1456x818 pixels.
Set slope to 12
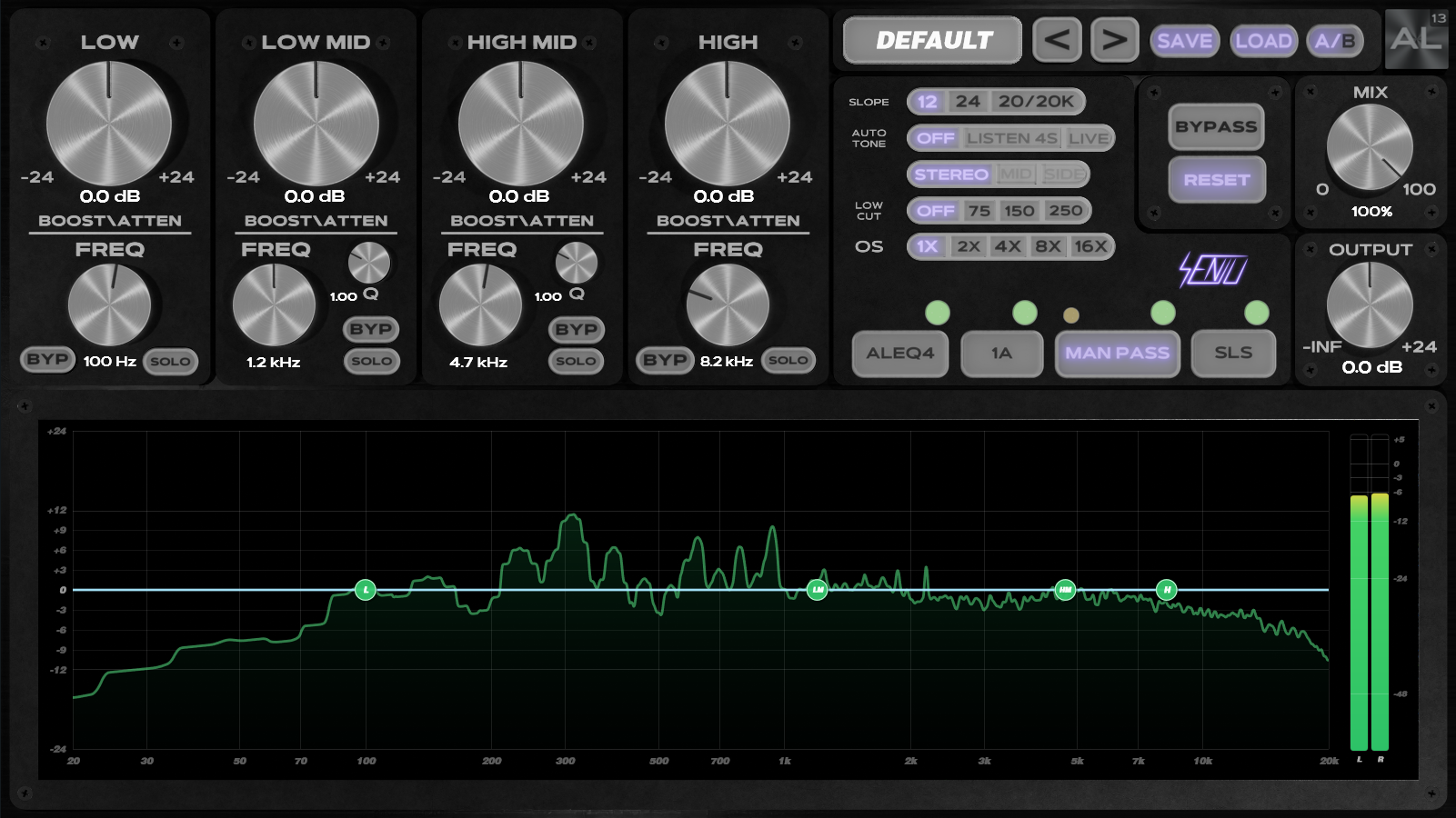927,102
